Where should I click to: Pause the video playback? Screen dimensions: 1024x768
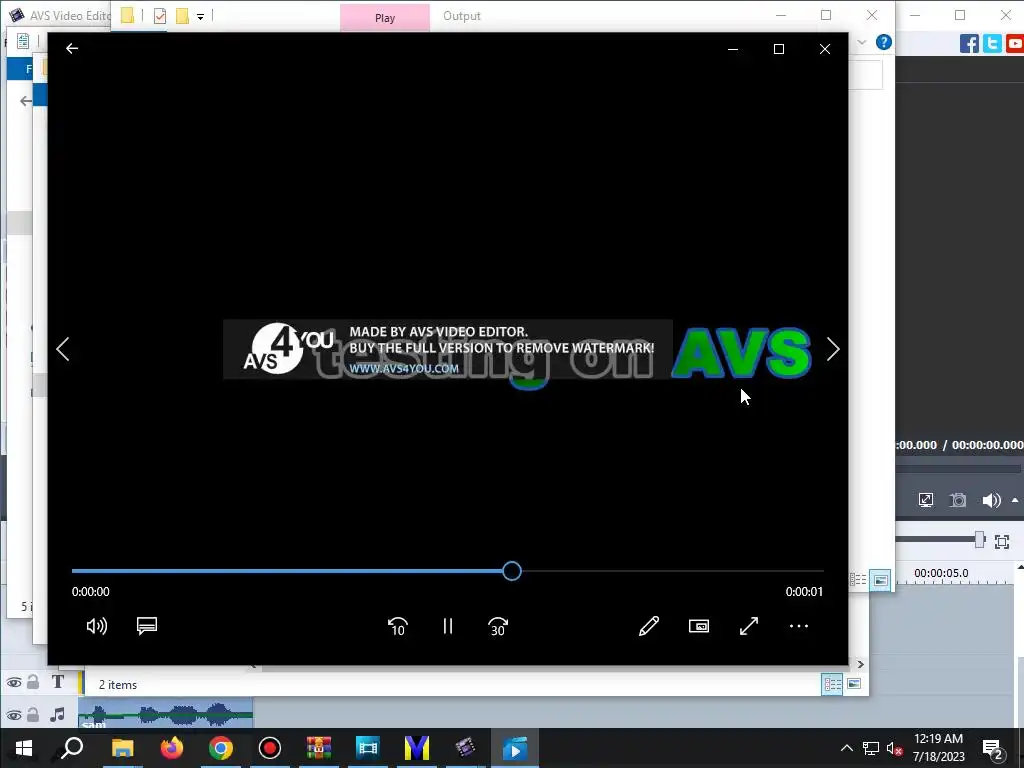click(447, 626)
